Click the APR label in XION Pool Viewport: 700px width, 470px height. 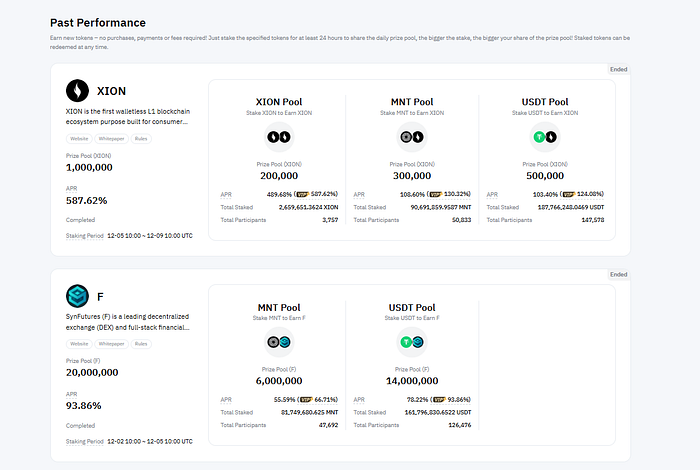pos(226,195)
